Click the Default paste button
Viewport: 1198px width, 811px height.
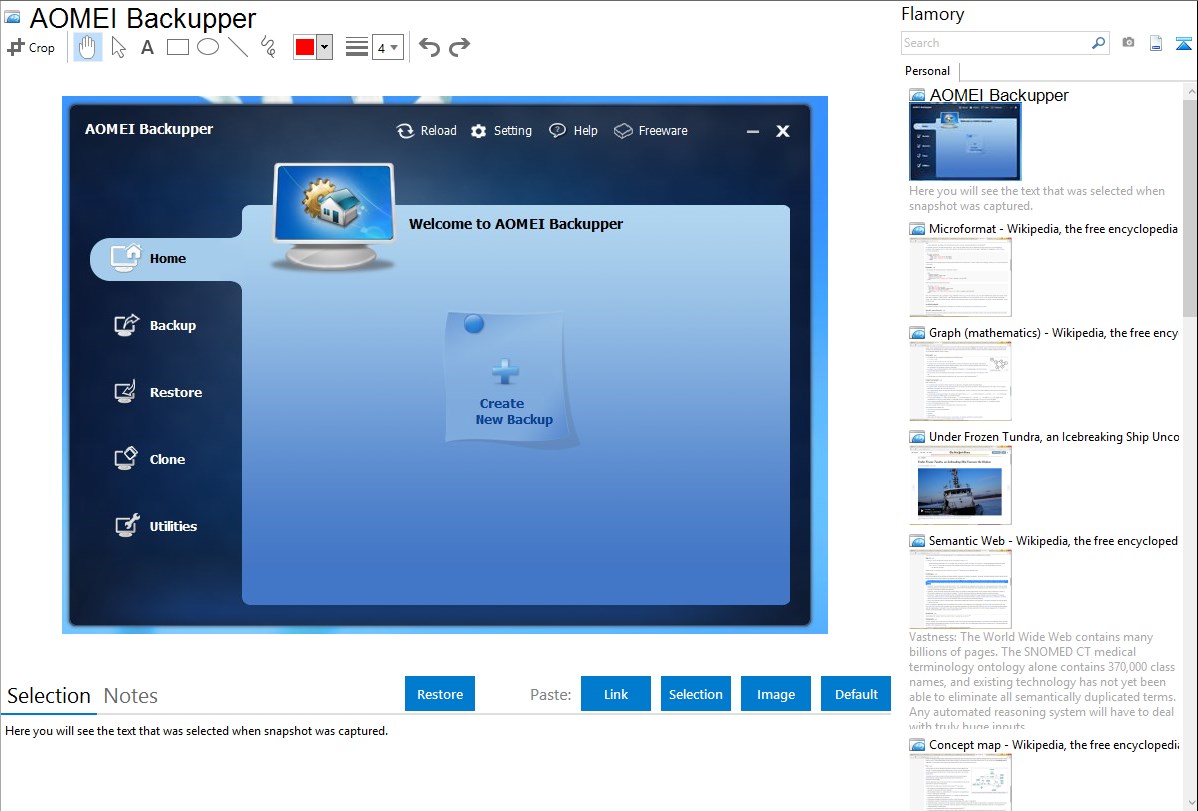pos(856,694)
